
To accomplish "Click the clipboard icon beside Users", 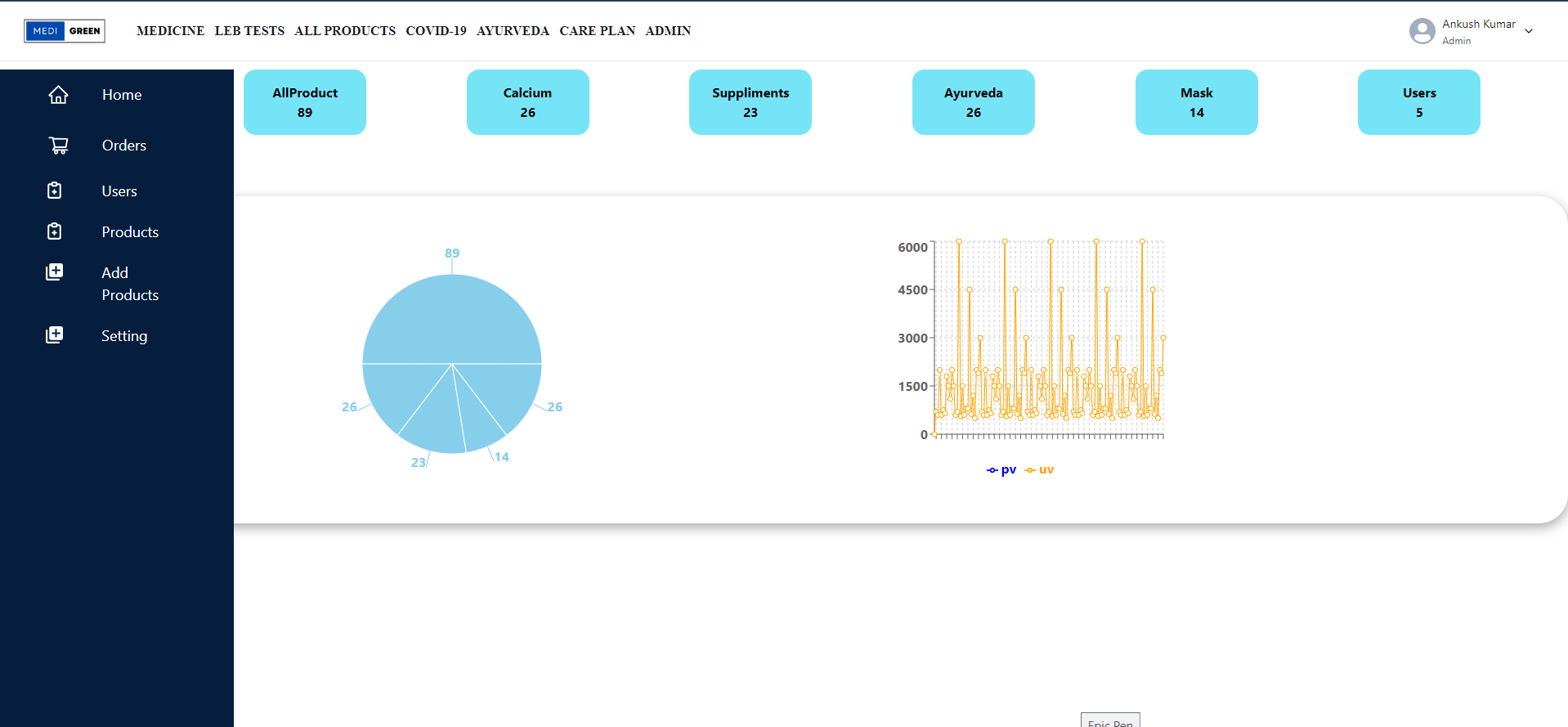I will [x=55, y=191].
